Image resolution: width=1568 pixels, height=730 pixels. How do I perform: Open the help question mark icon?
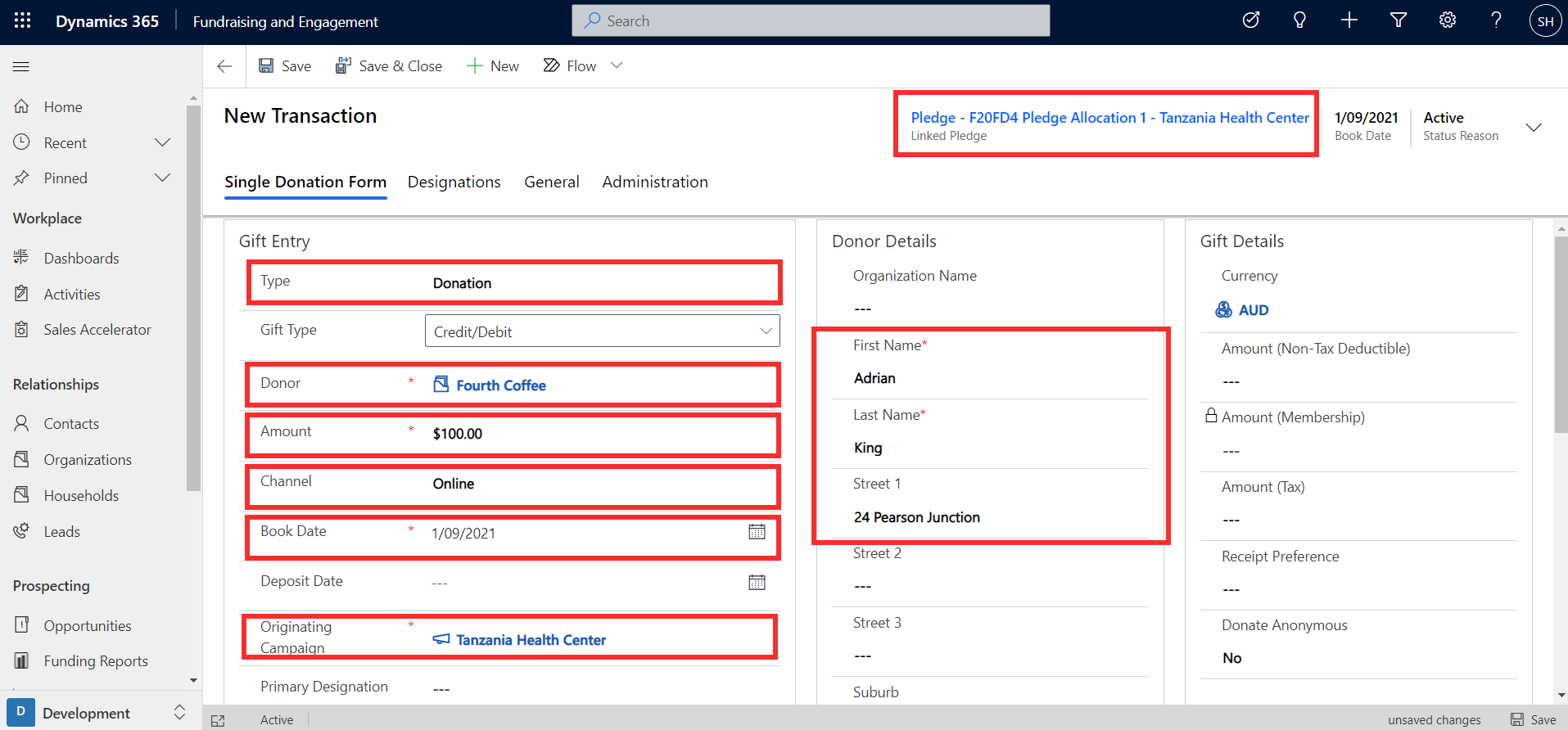(x=1496, y=20)
